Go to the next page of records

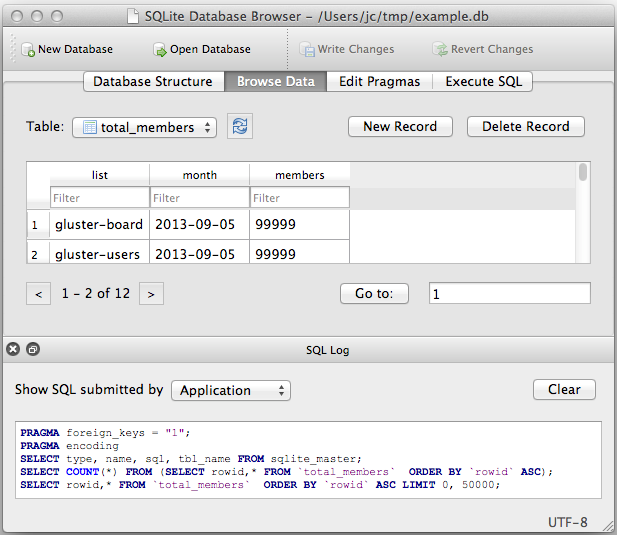151,293
